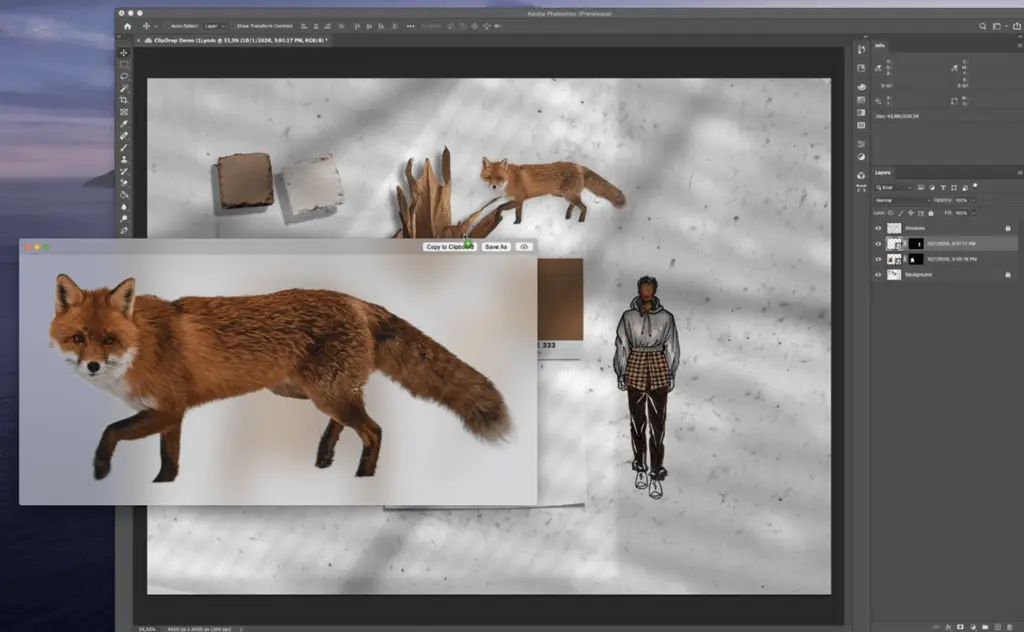This screenshot has width=1024, height=632.
Task: Hide the 3:01:17 PM layer
Action: (878, 244)
